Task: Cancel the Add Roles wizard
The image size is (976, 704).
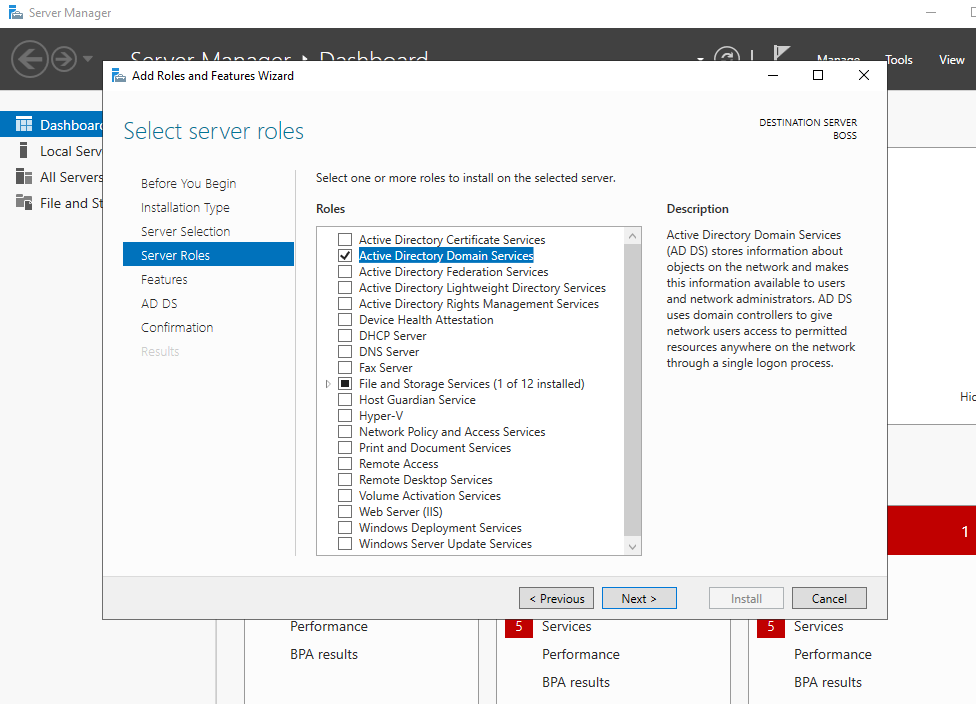Action: click(829, 598)
